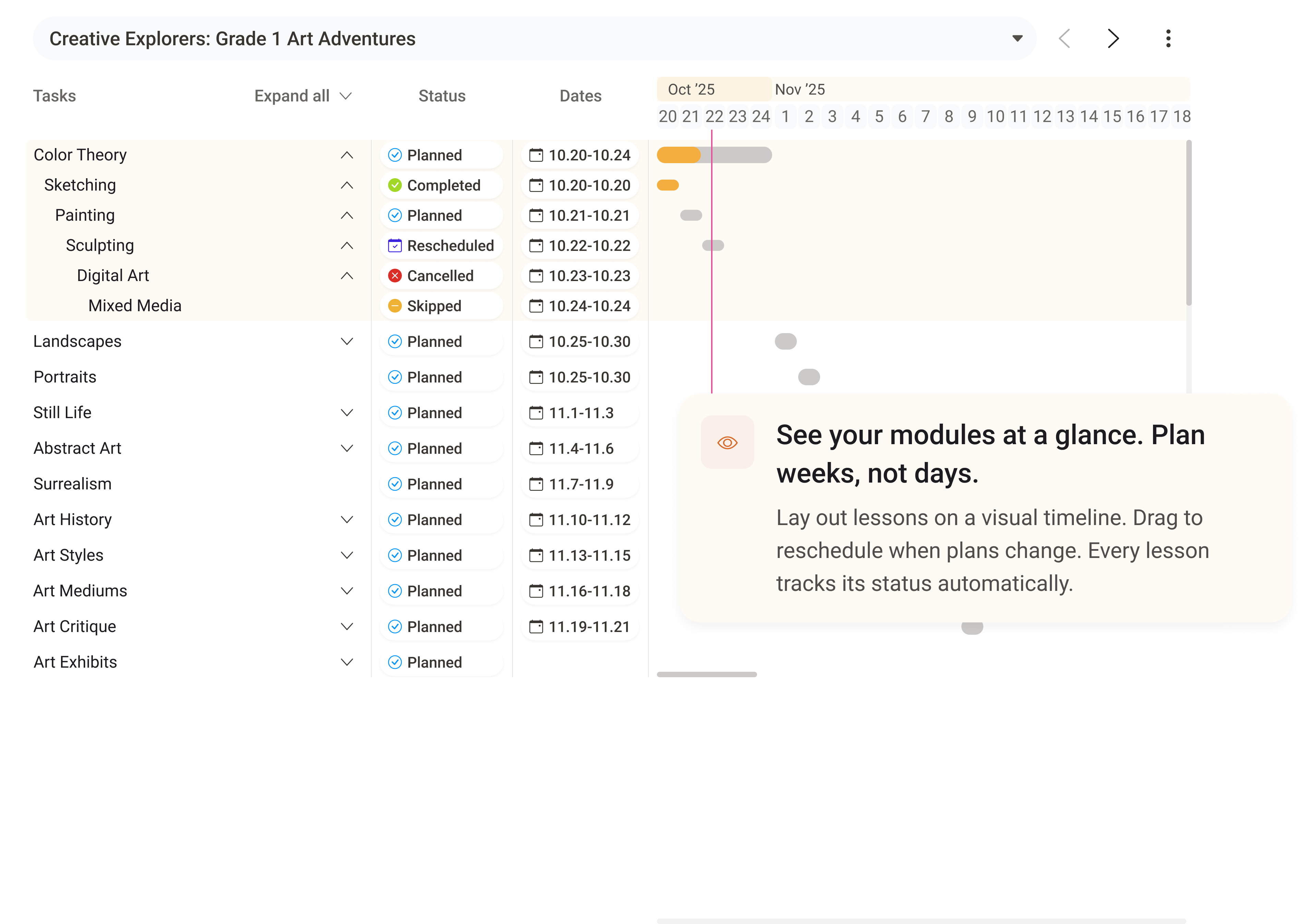Select Sketching orange timeline bar
The height and width of the screenshot is (924, 1307).
pyautogui.click(x=667, y=185)
